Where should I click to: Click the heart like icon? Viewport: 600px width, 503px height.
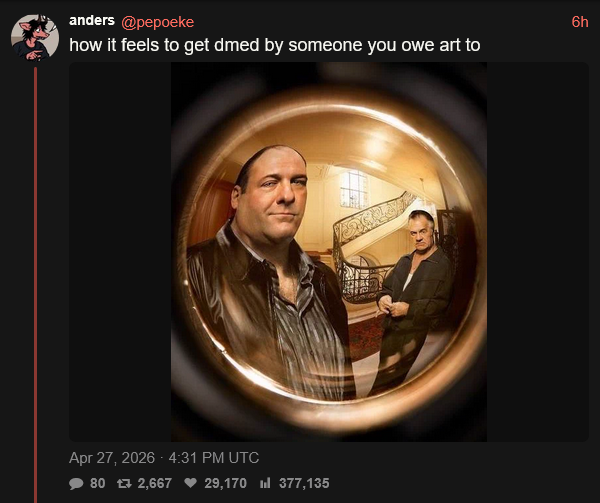tap(190, 483)
